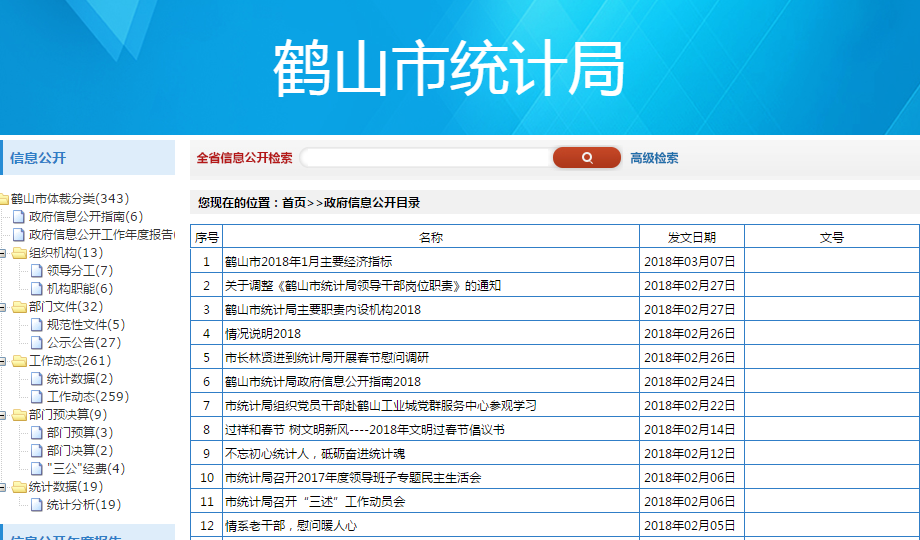The width and height of the screenshot is (920, 540).
Task: Click folder icon beside 工作动态(261)
Action: click(20, 361)
